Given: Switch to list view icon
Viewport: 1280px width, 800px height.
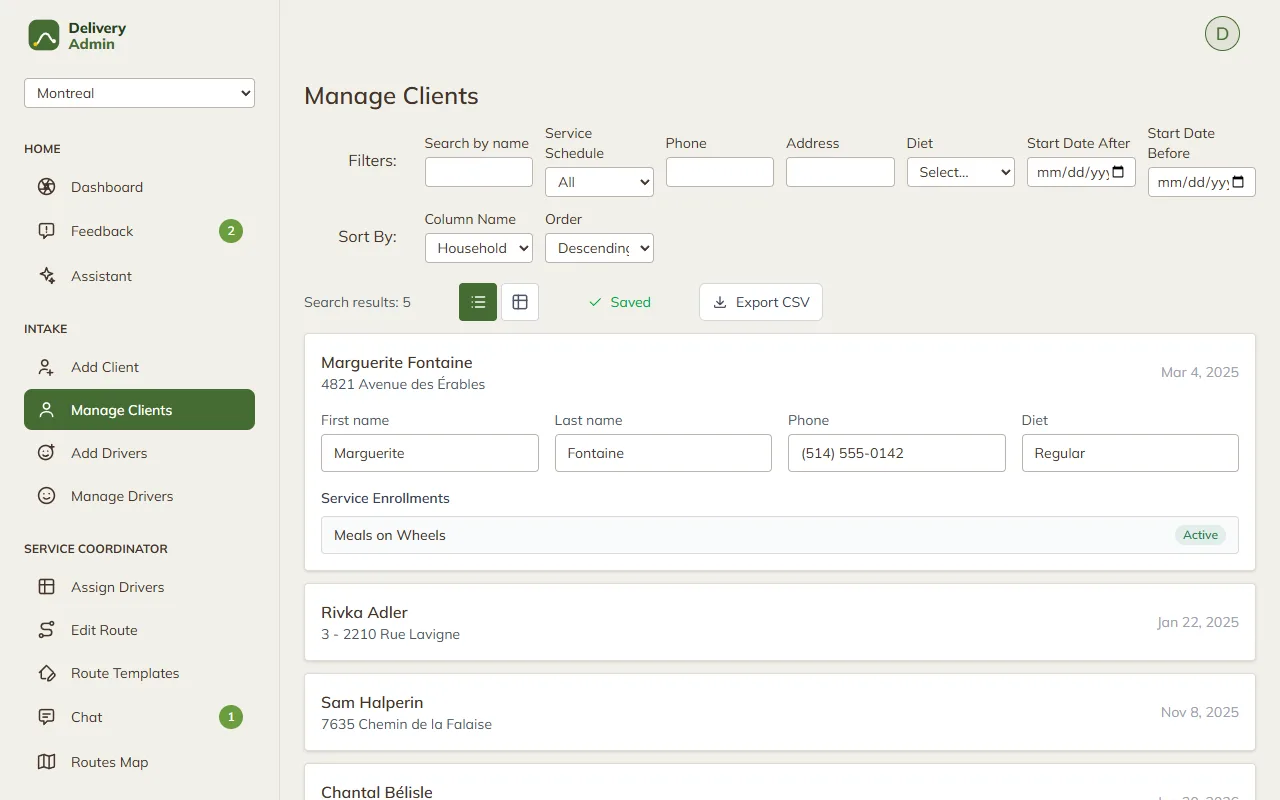Looking at the screenshot, I should (x=478, y=302).
